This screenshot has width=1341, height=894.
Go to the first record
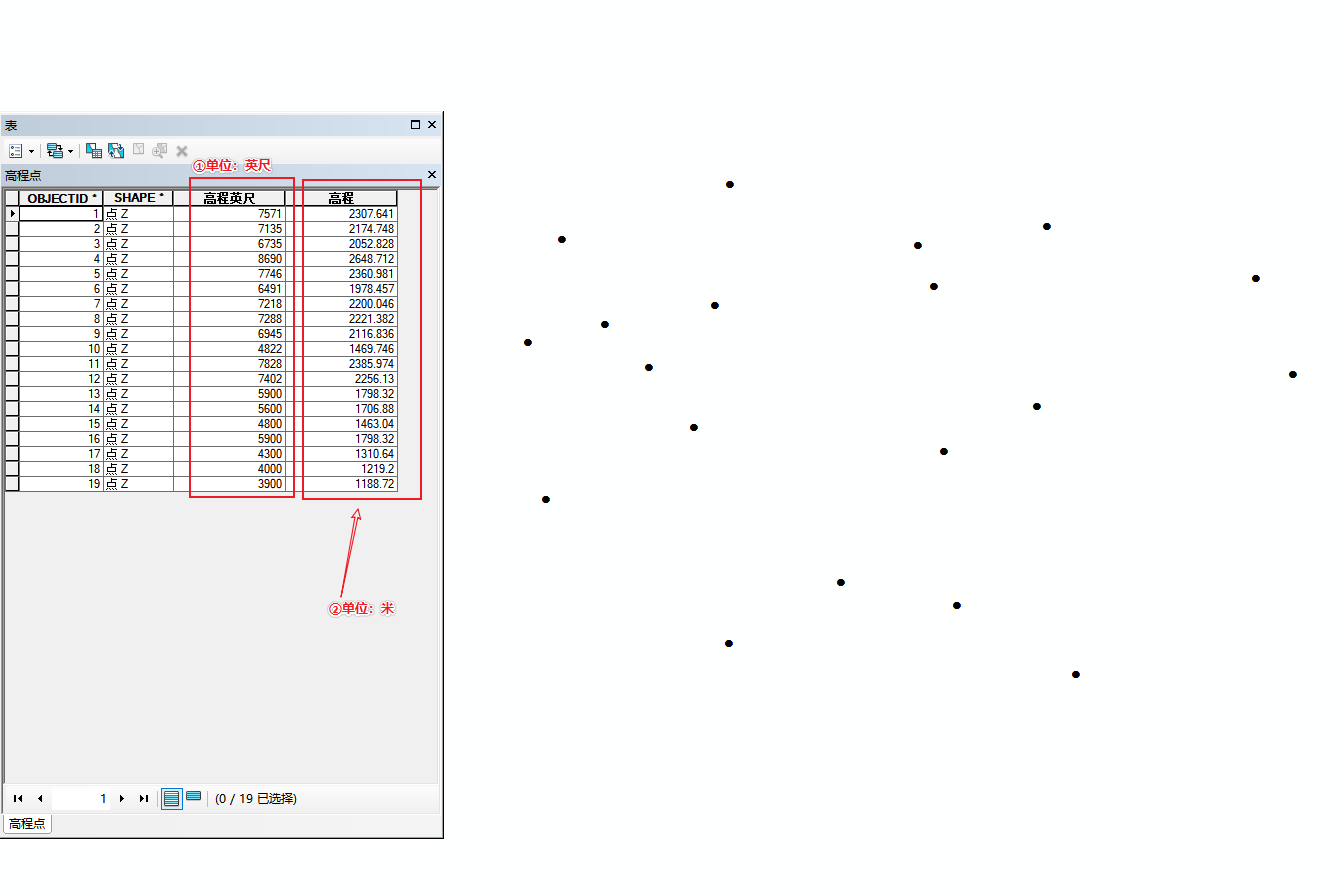coord(18,798)
